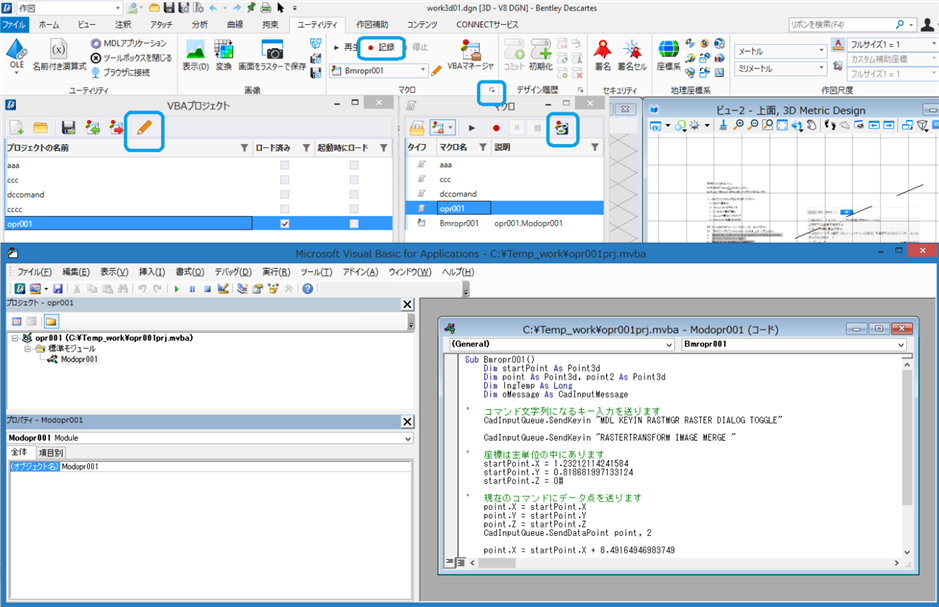Screen dimensions: 939x607
Task: Open the ミリメートル units dropdown
Action: click(780, 68)
